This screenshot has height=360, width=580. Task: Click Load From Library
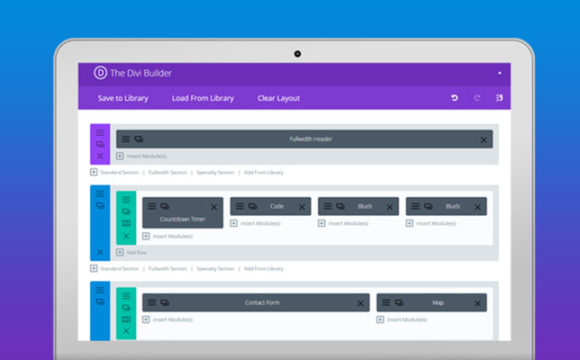point(203,98)
